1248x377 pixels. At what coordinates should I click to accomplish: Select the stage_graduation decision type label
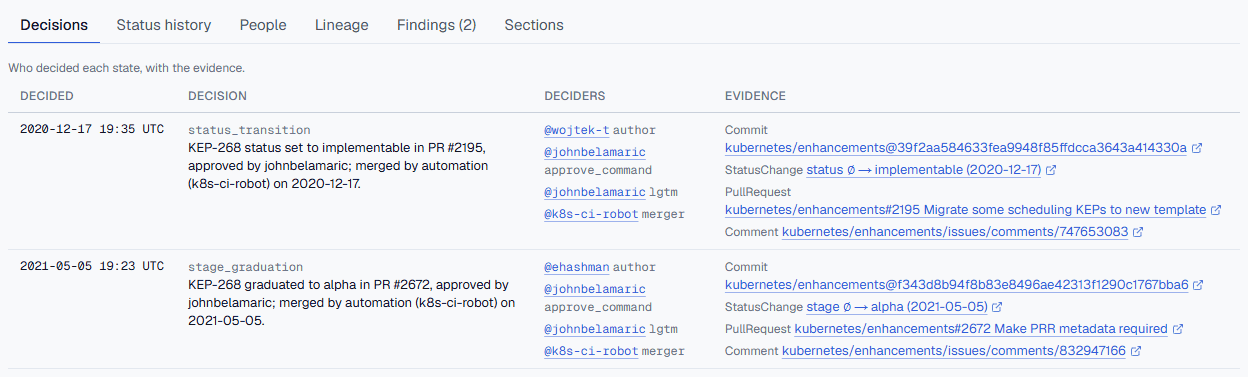coord(245,268)
